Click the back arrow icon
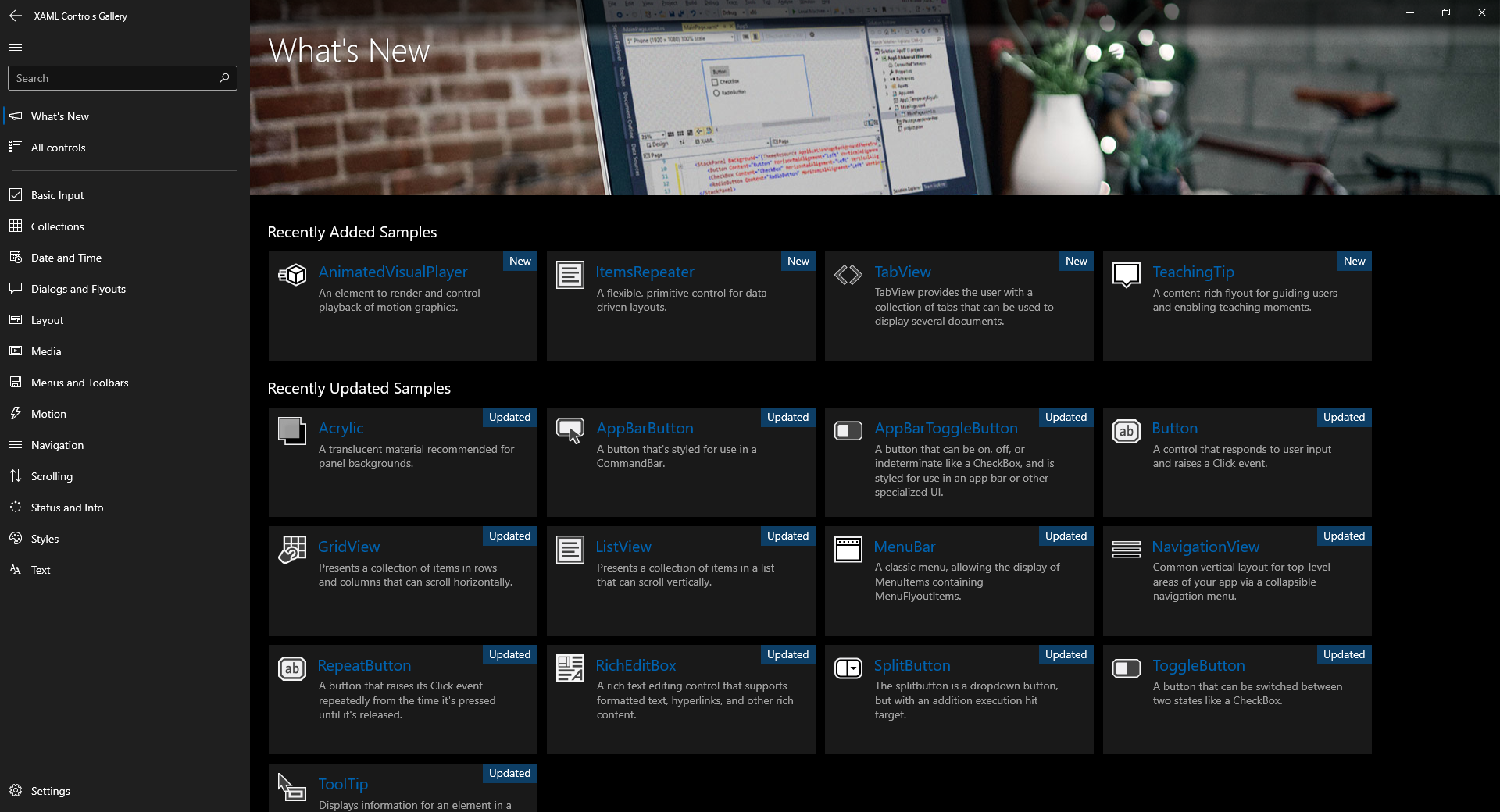The image size is (1500, 812). point(16,16)
